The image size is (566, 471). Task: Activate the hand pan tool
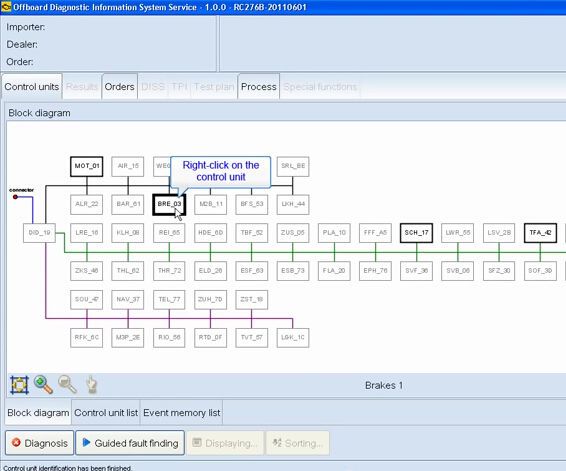click(92, 385)
